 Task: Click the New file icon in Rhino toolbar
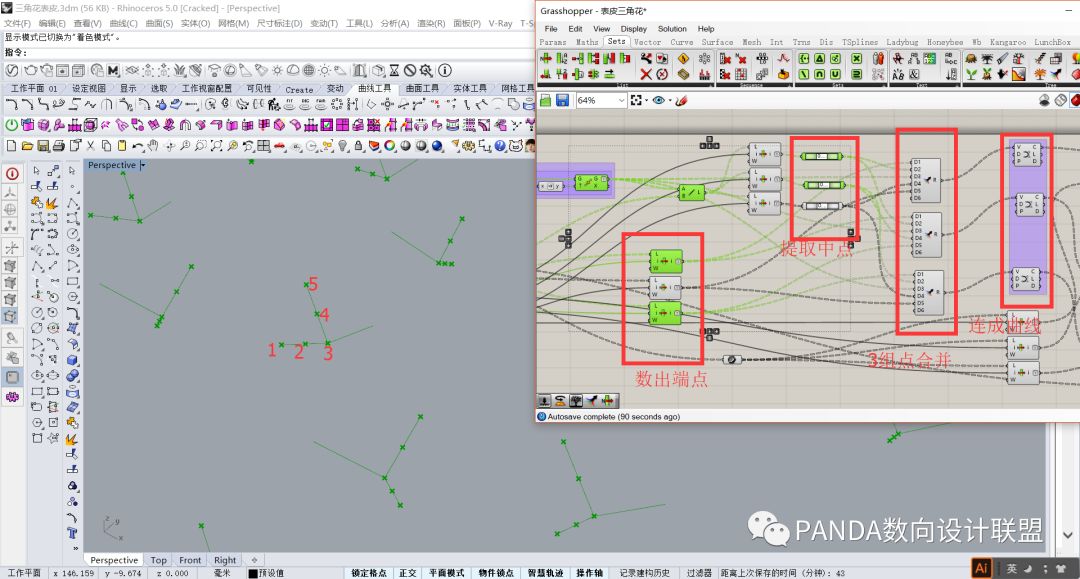point(11,145)
